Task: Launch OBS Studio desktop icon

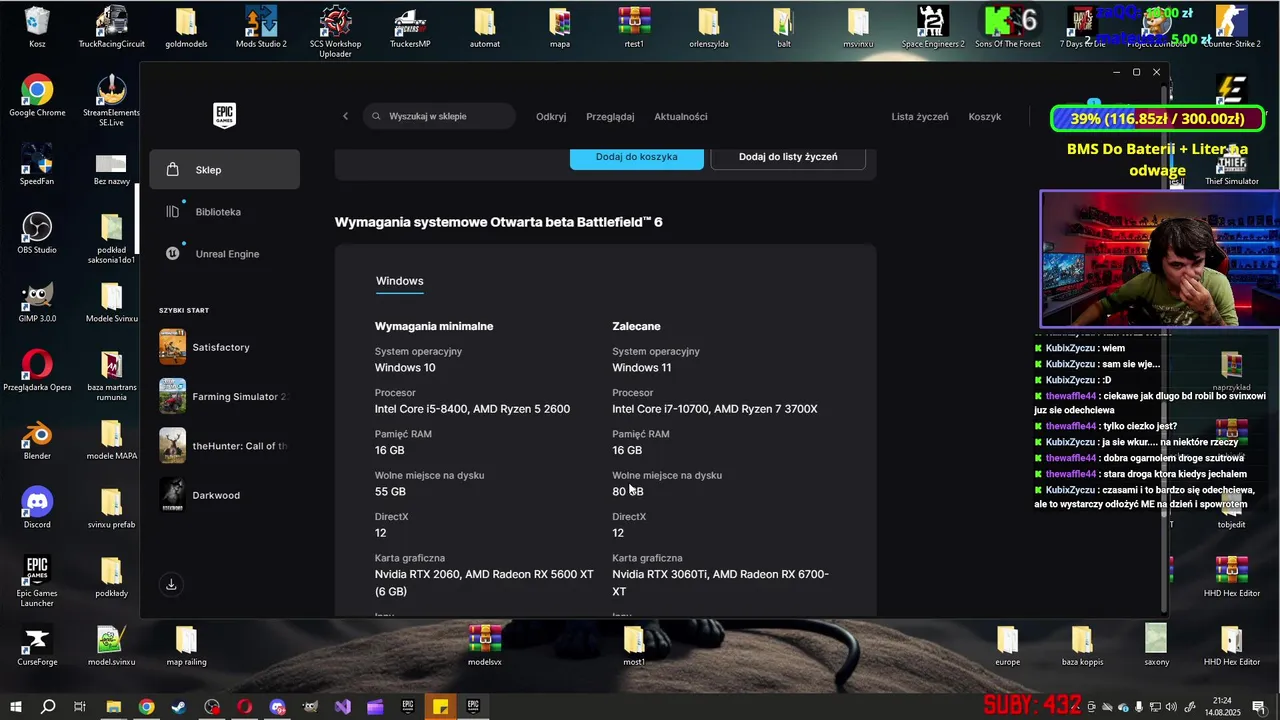Action: click(x=37, y=233)
